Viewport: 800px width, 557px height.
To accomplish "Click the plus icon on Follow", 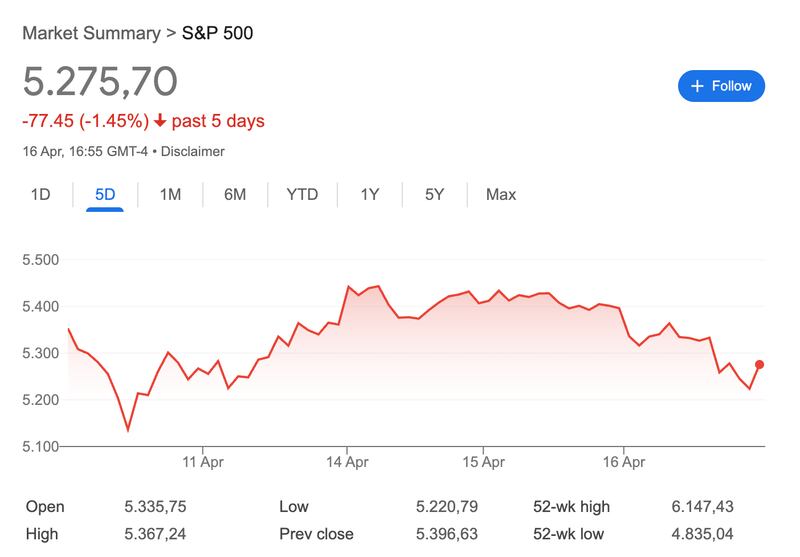I will pyautogui.click(x=698, y=86).
